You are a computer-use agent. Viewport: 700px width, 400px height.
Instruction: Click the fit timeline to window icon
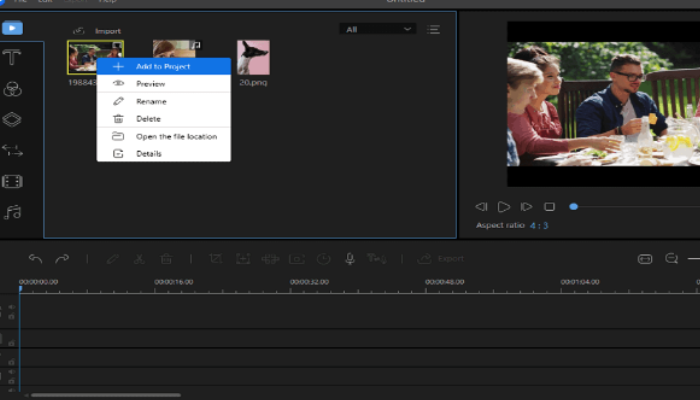click(x=645, y=258)
